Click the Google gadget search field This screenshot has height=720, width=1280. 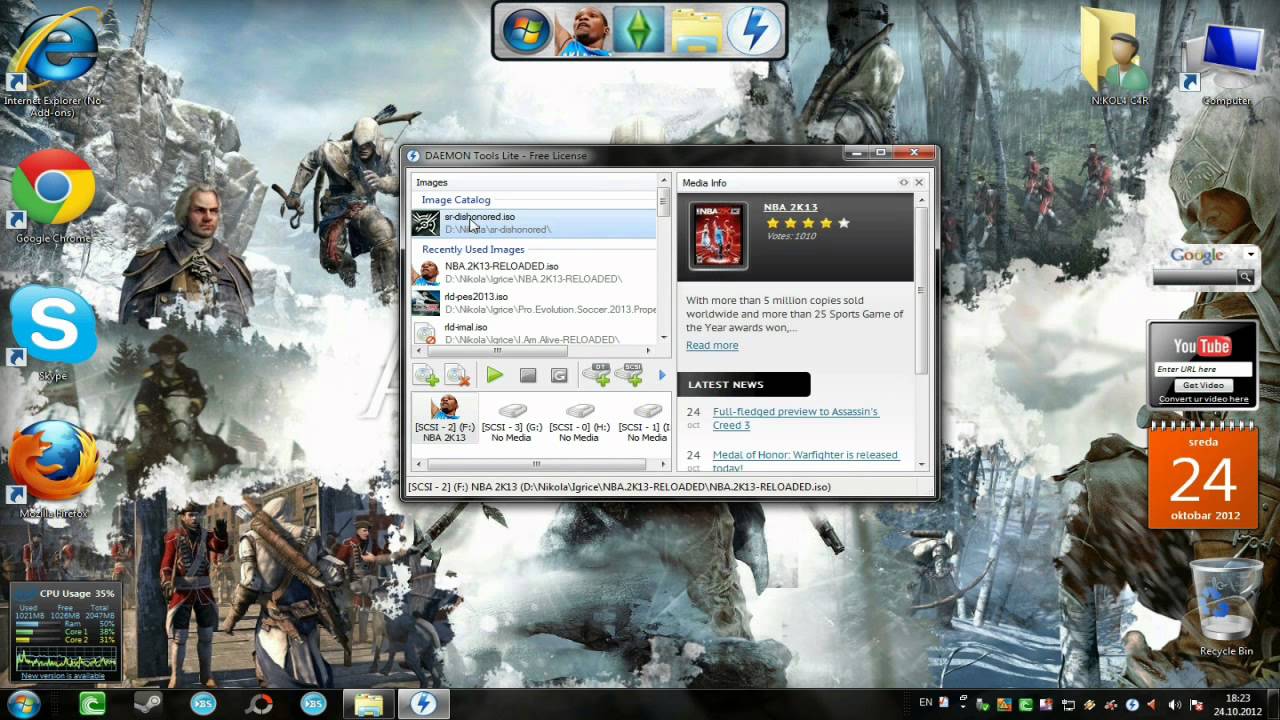(1195, 277)
